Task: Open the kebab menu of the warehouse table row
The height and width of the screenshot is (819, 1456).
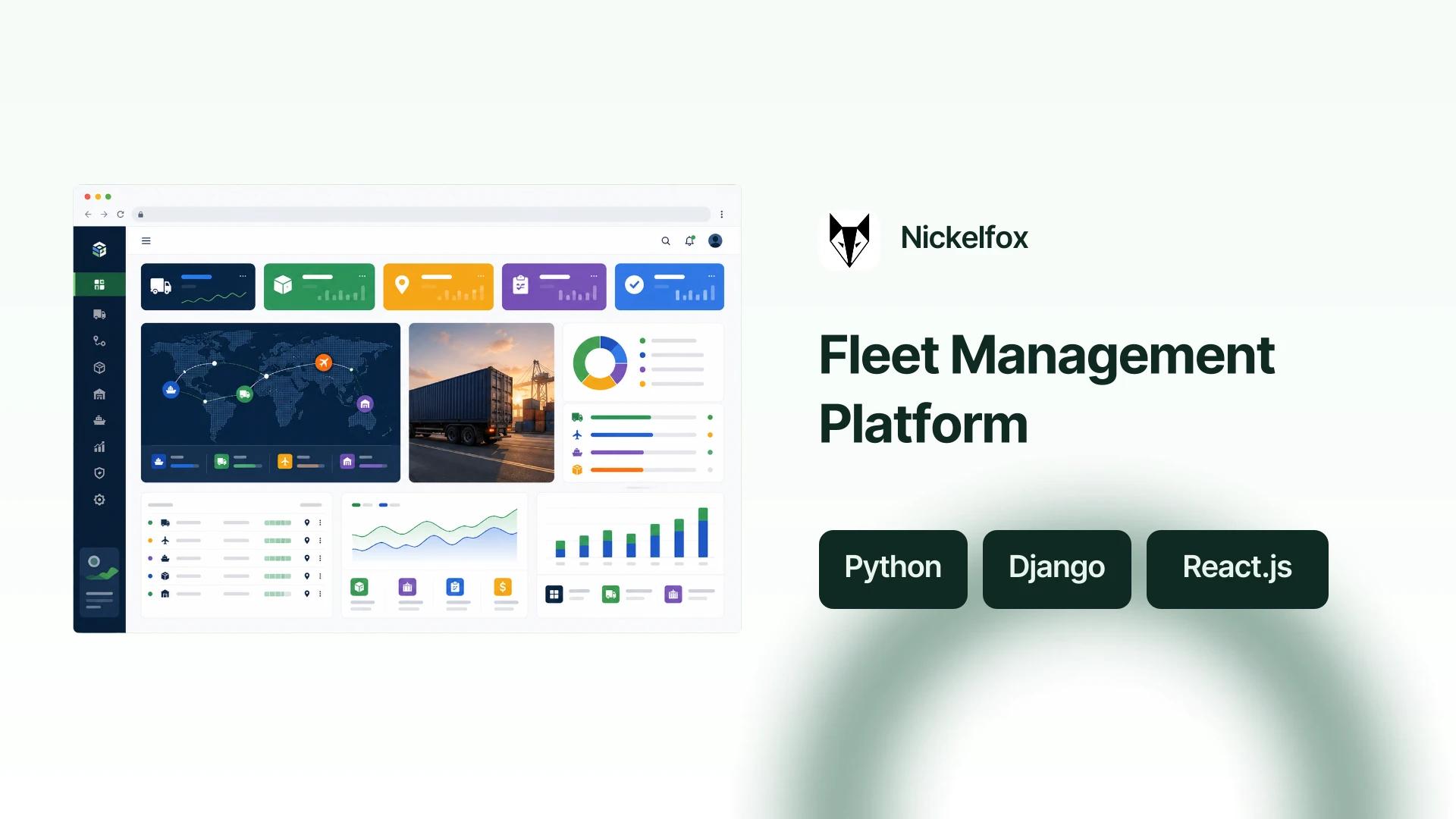Action: tap(320, 594)
